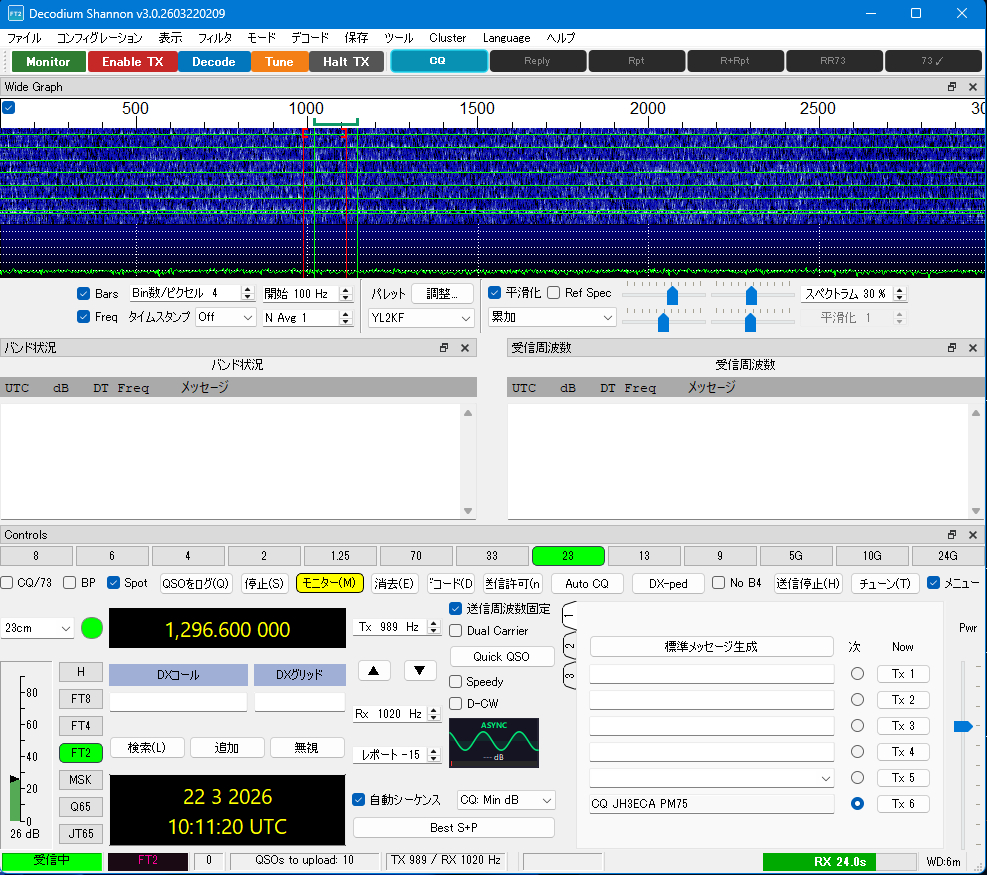Click the Enable TX button

coord(133,62)
